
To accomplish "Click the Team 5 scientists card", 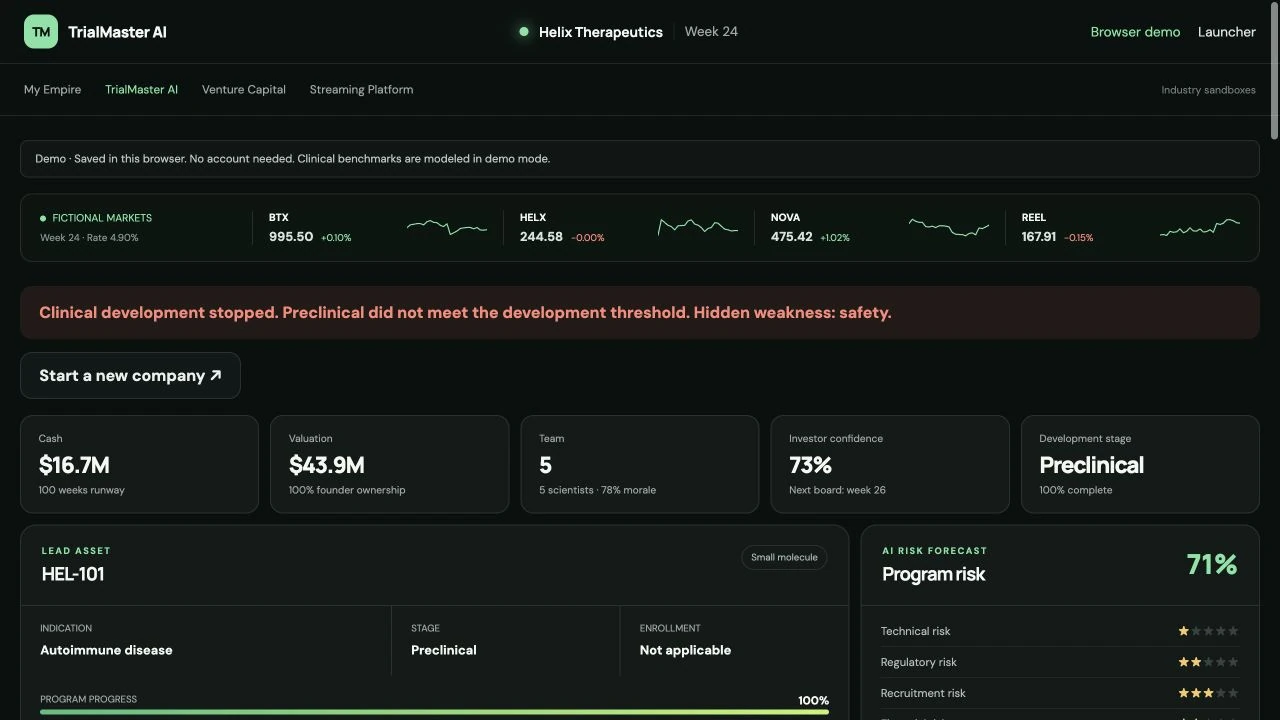I will (640, 464).
